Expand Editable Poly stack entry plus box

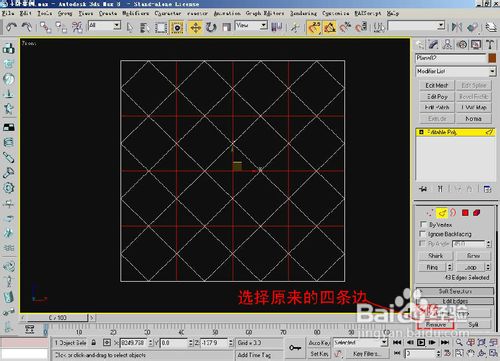(421, 132)
